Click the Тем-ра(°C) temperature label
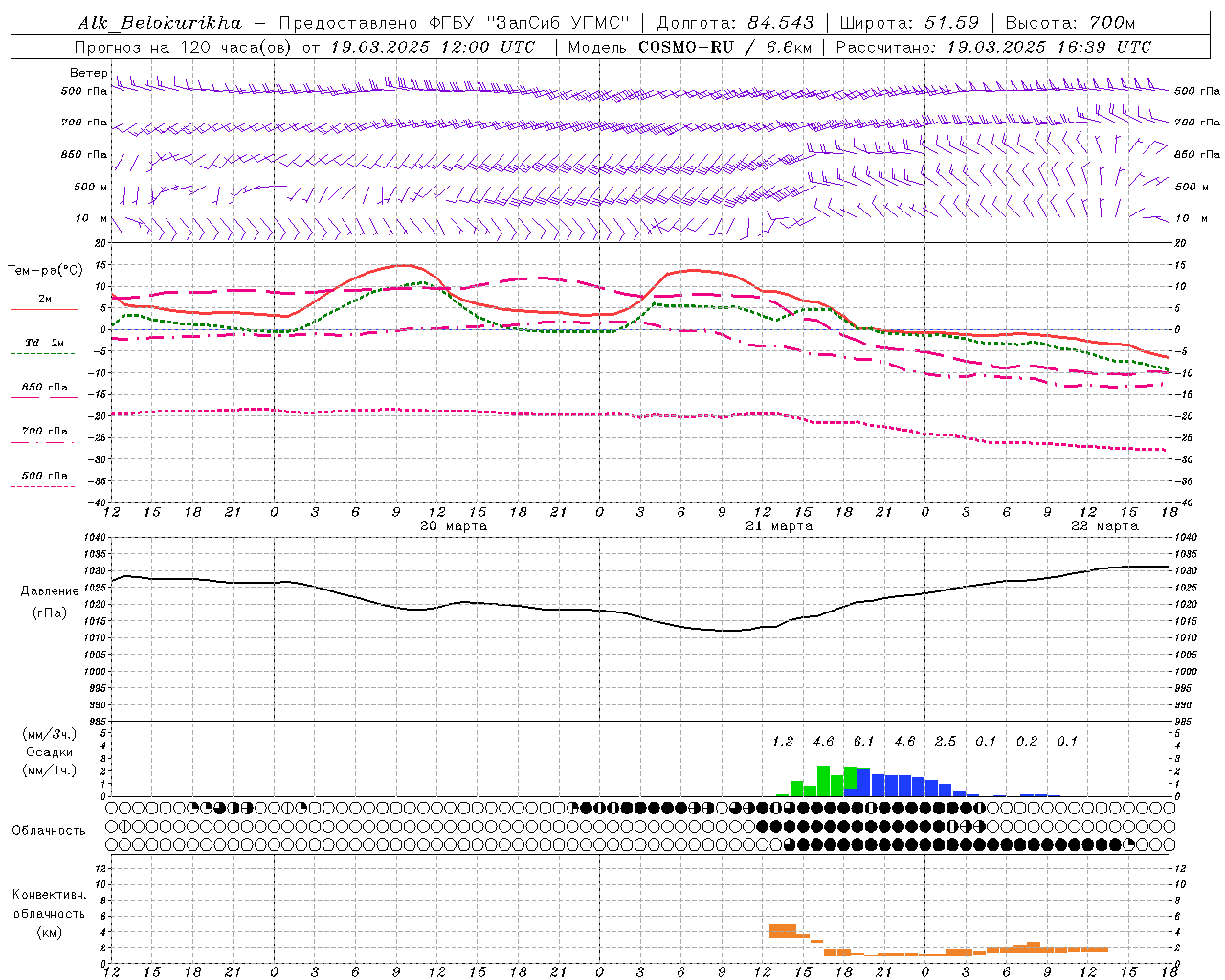 tap(45, 271)
